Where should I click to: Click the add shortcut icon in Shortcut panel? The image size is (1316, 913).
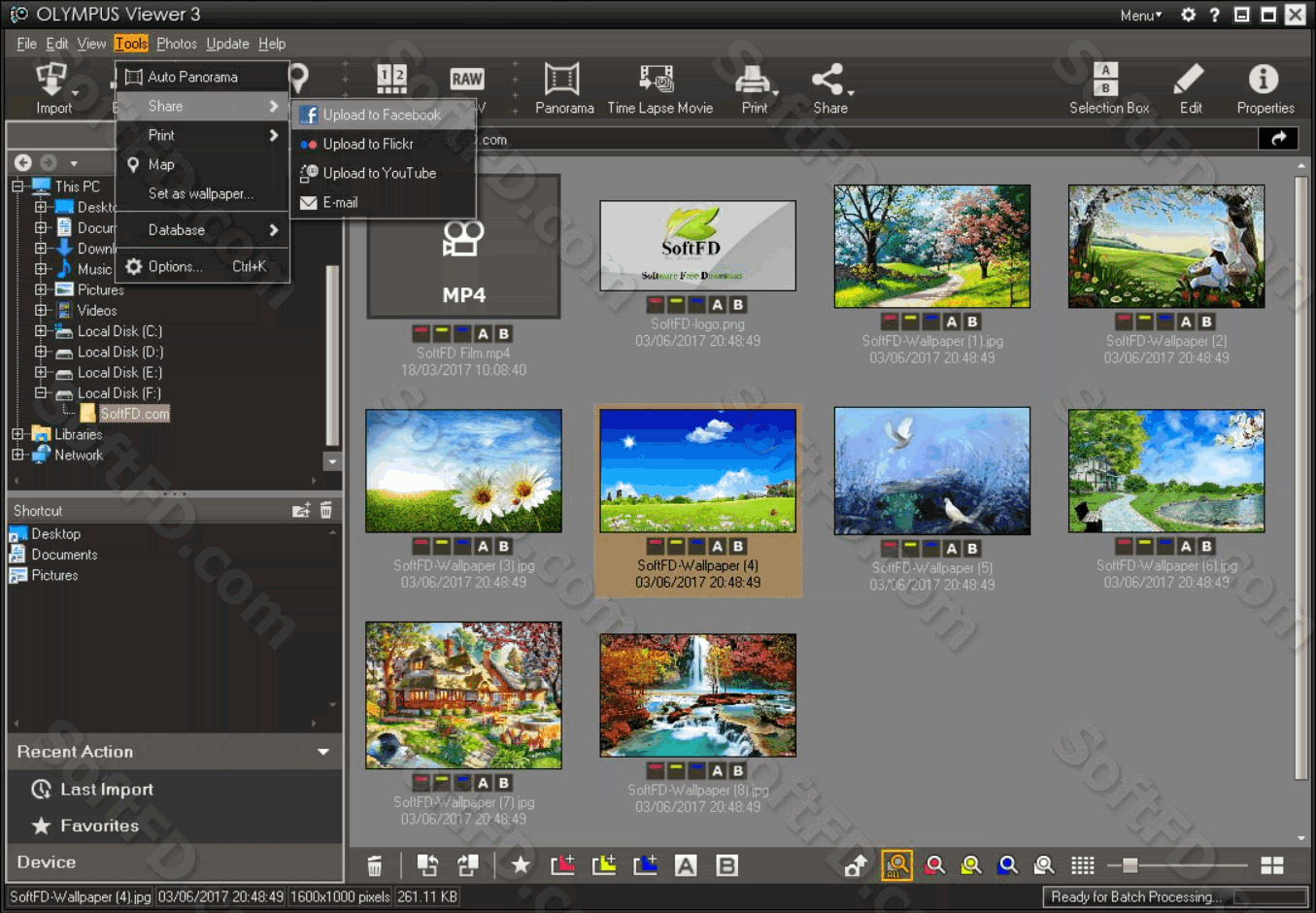(301, 510)
